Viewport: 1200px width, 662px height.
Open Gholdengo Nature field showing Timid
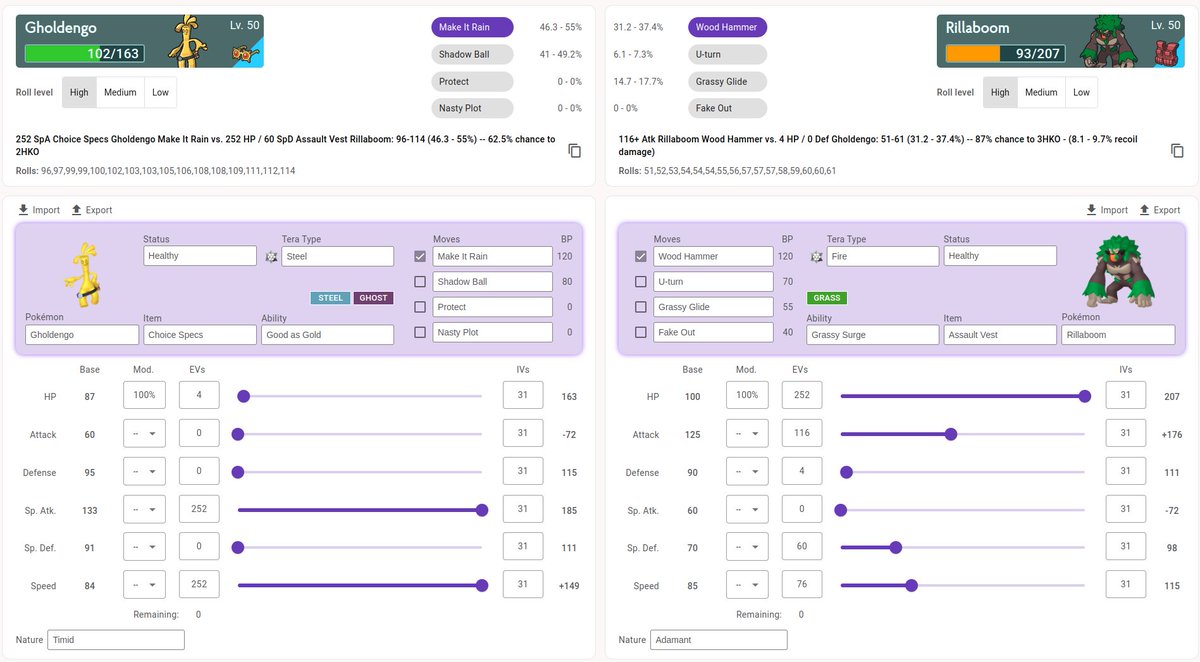click(x=116, y=640)
